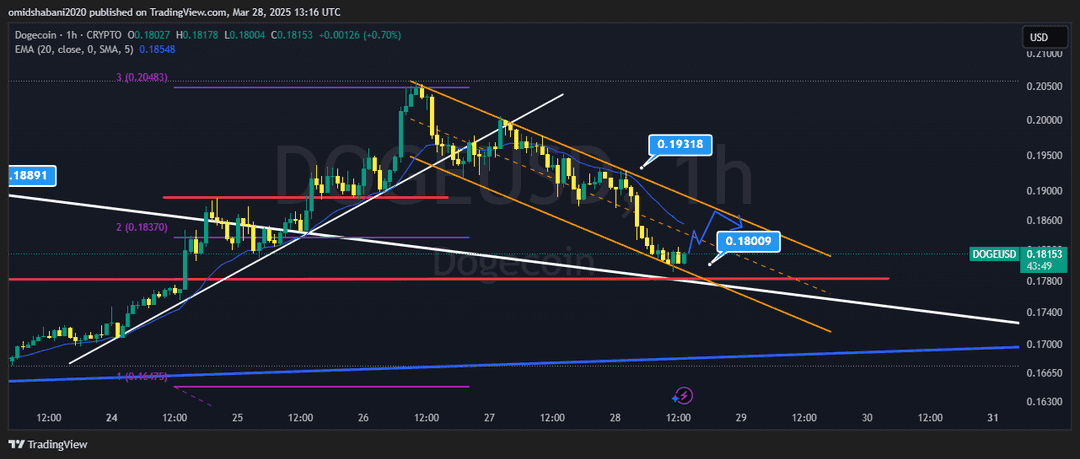Click date 30 on the time axis

click(x=867, y=418)
